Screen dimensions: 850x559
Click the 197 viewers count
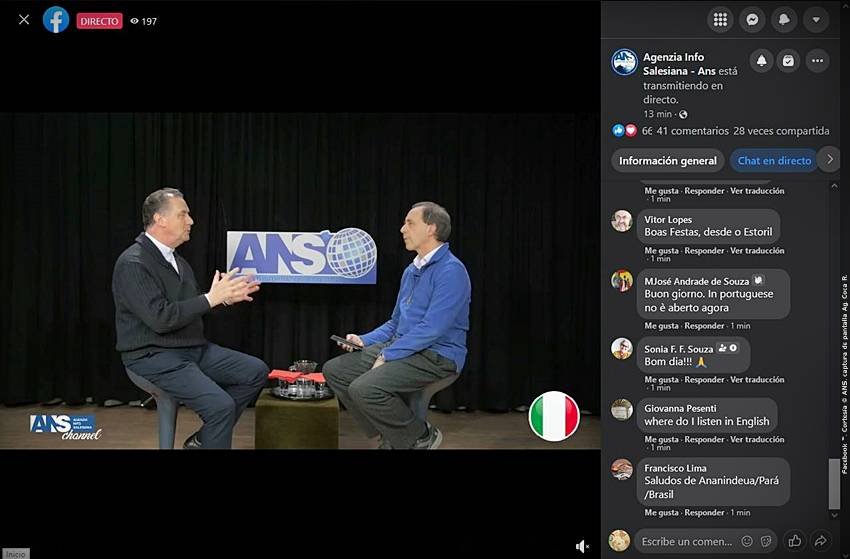coord(144,21)
